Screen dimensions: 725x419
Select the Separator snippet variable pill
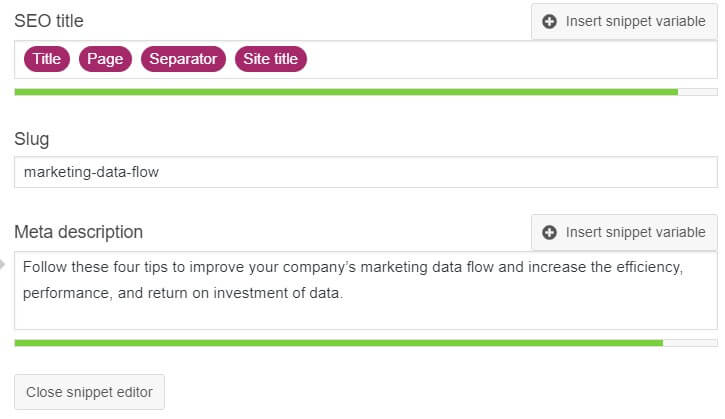pyautogui.click(x=183, y=59)
